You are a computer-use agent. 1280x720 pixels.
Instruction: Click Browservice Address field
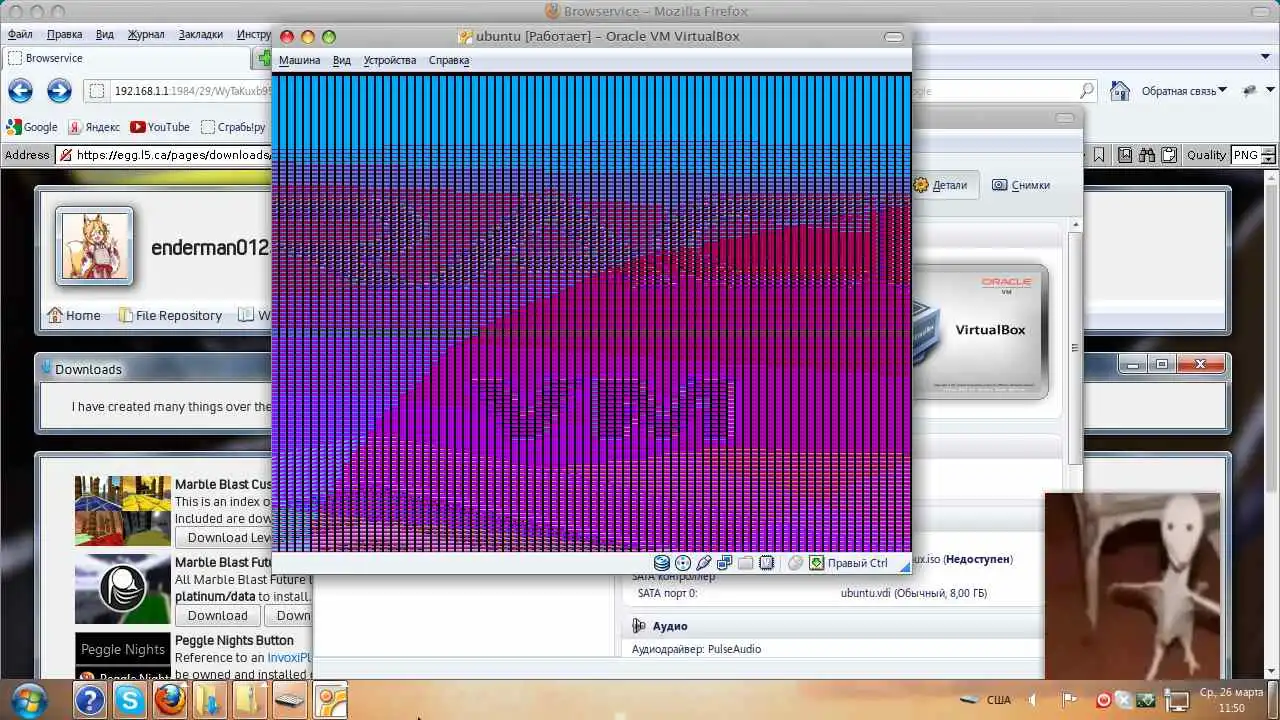click(164, 155)
